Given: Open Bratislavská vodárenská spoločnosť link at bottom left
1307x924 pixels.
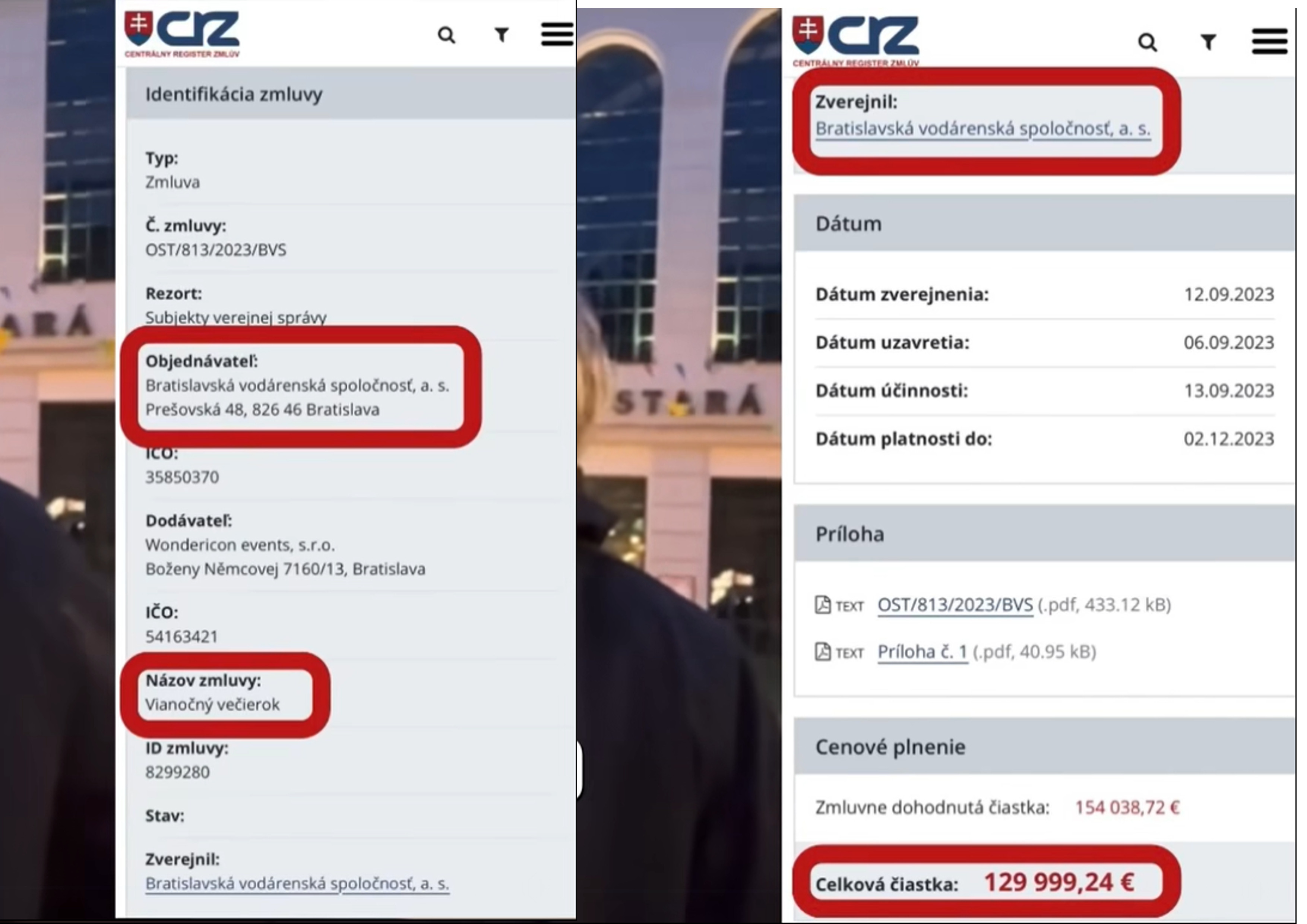Looking at the screenshot, I should click(297, 884).
